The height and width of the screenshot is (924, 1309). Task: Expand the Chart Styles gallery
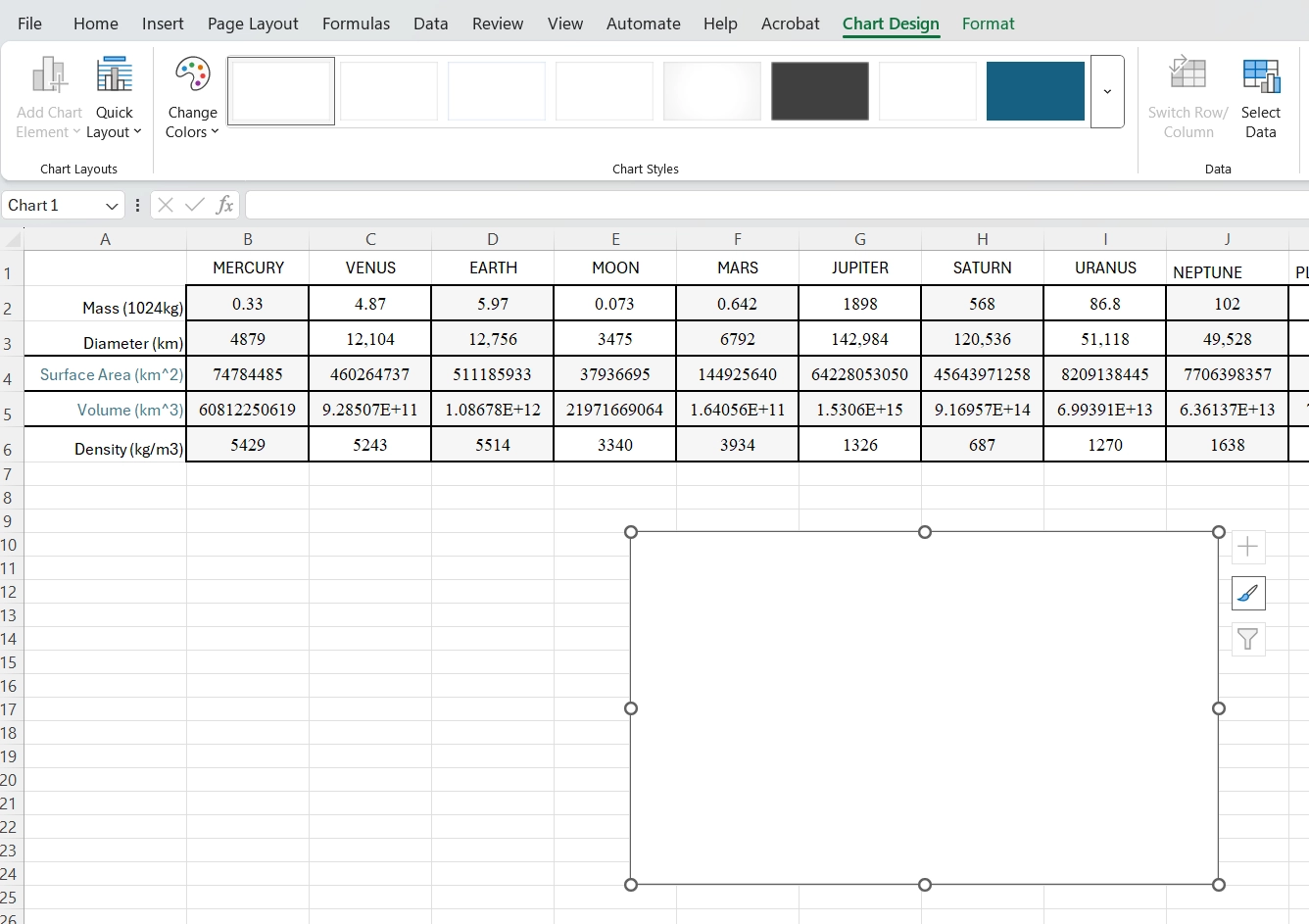click(1107, 91)
